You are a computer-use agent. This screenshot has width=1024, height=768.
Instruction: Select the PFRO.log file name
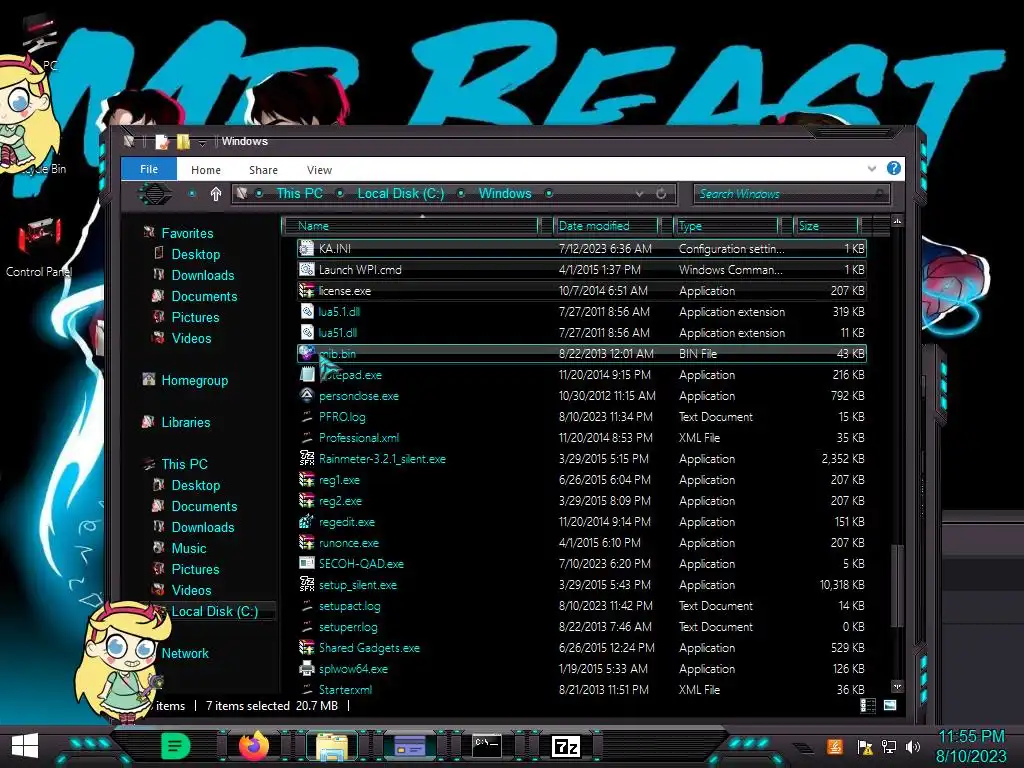coord(342,417)
